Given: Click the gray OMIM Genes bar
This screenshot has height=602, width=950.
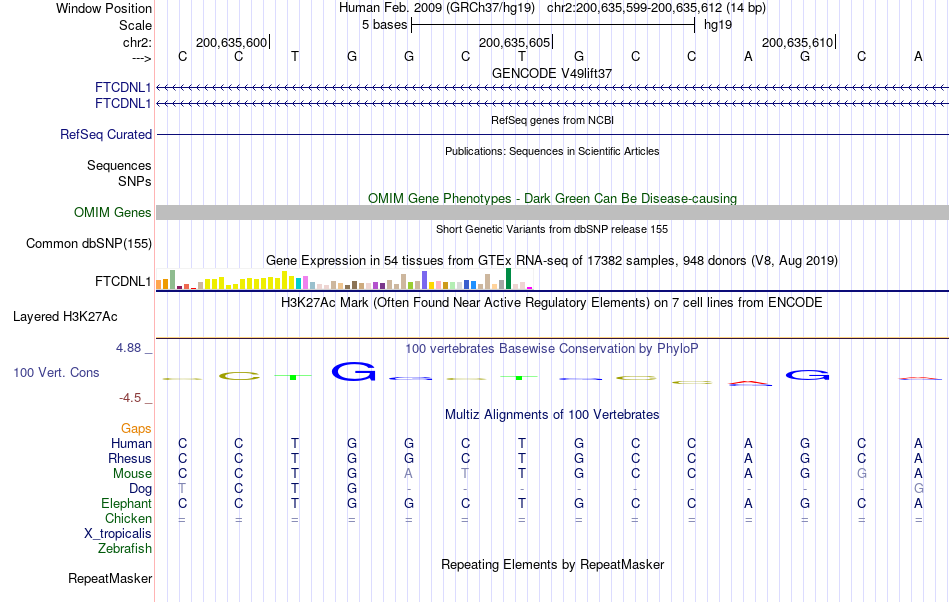Looking at the screenshot, I should point(552,213).
